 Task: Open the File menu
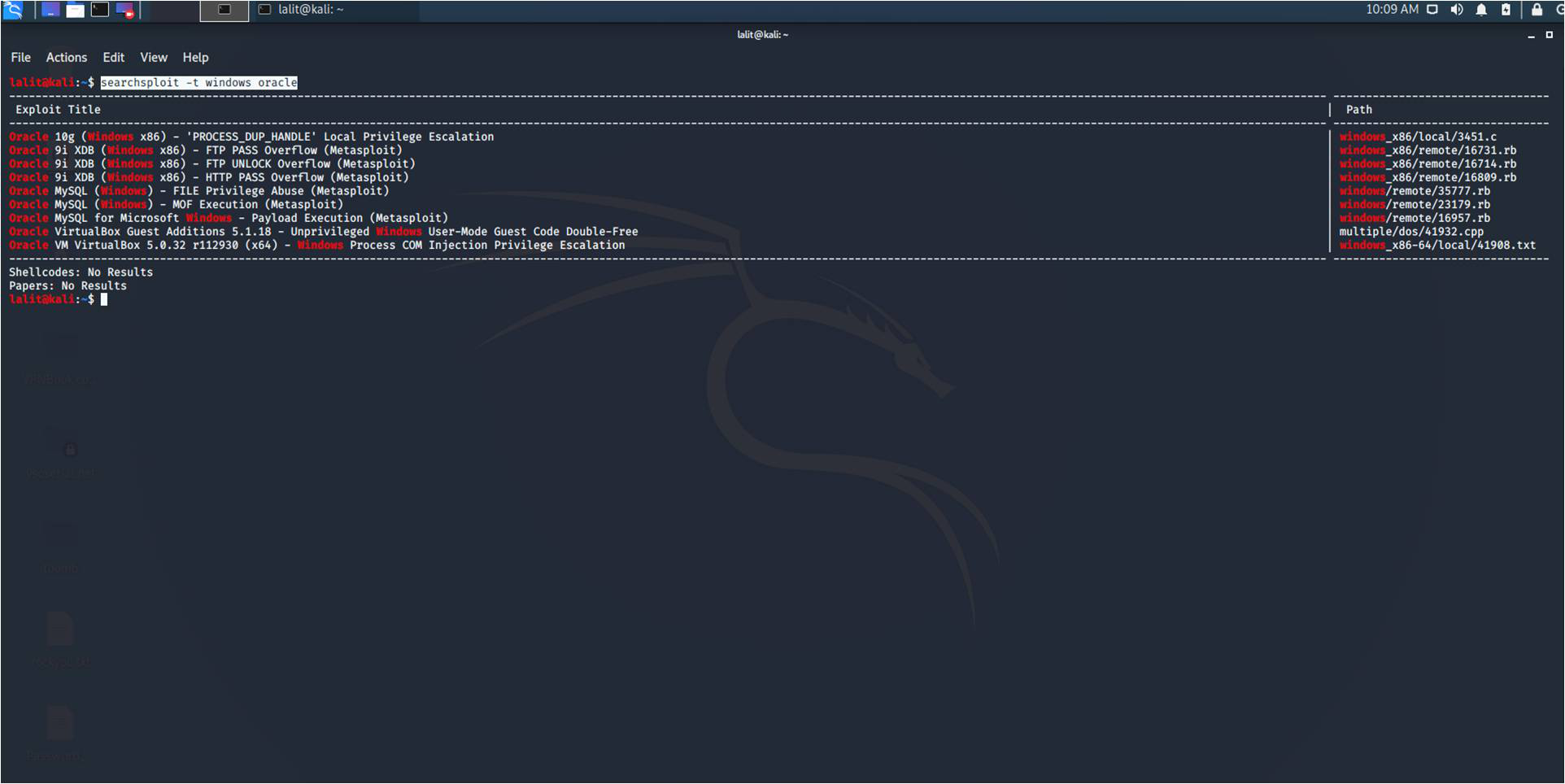point(20,58)
